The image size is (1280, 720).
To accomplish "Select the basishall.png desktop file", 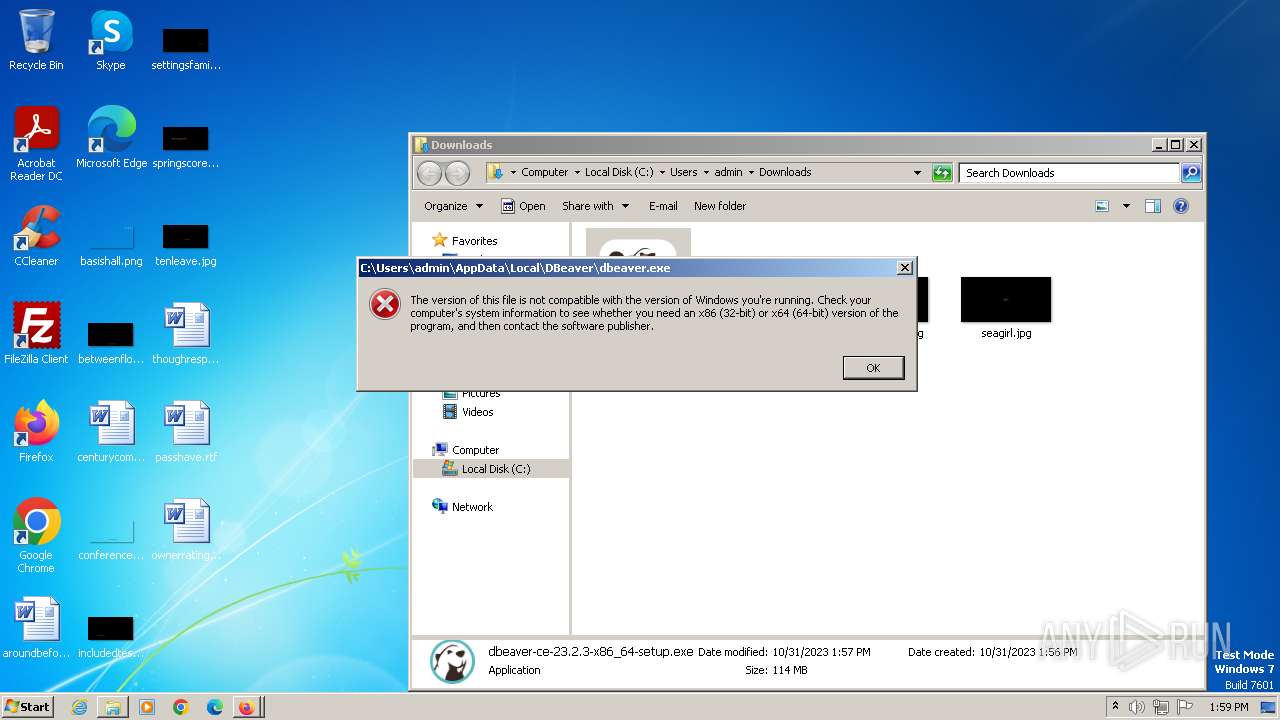I will click(111, 245).
